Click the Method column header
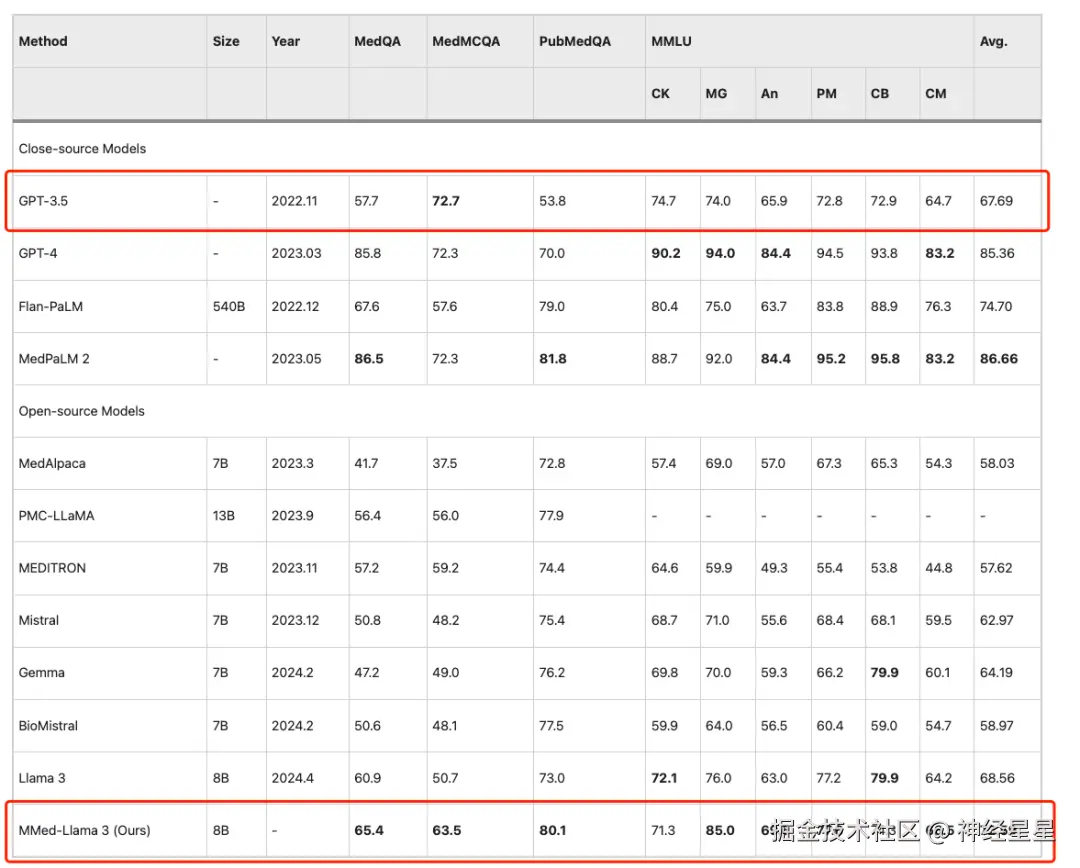The height and width of the screenshot is (868, 1080). [43, 42]
